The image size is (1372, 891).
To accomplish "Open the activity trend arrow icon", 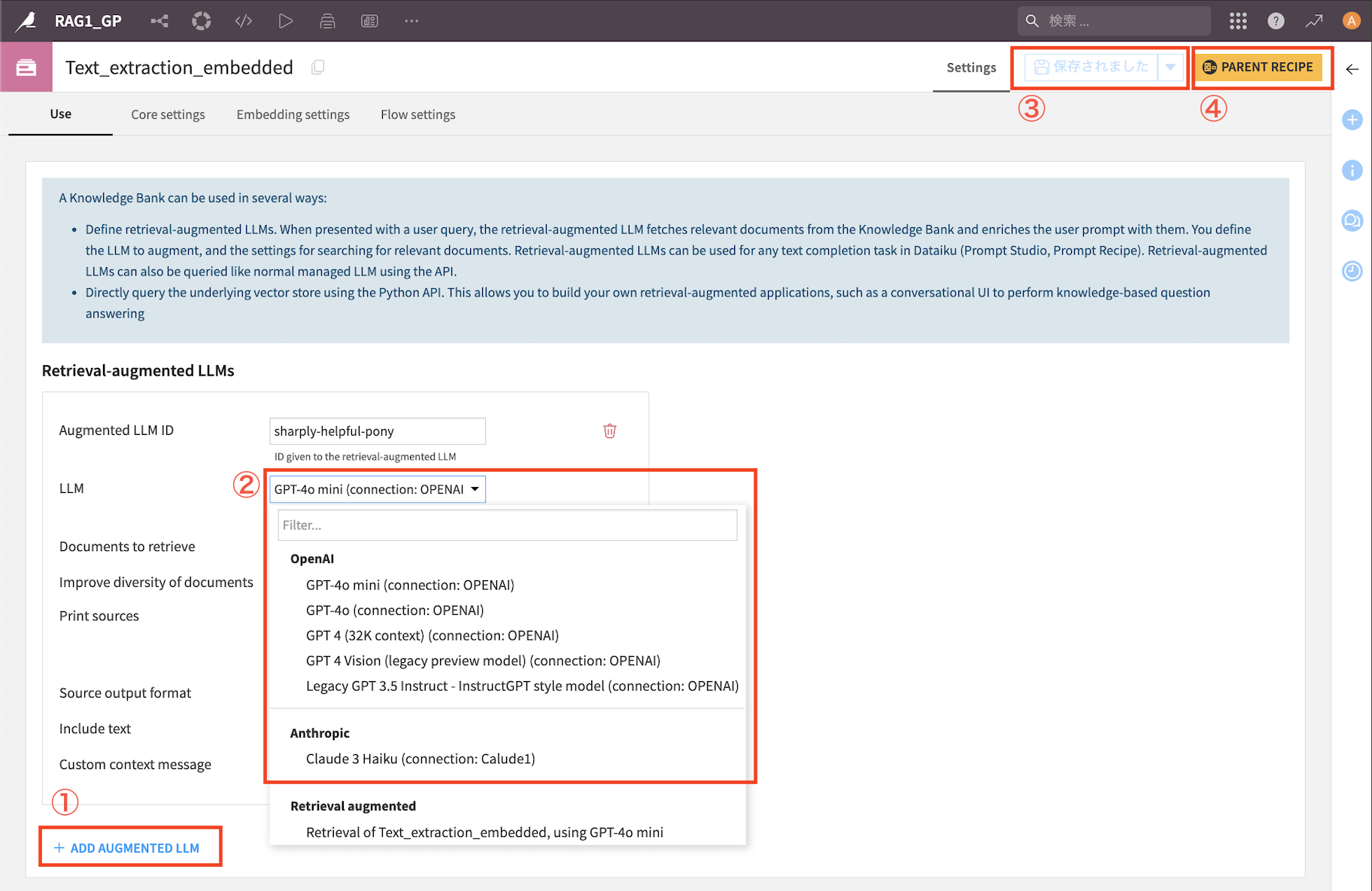I will [x=1314, y=21].
